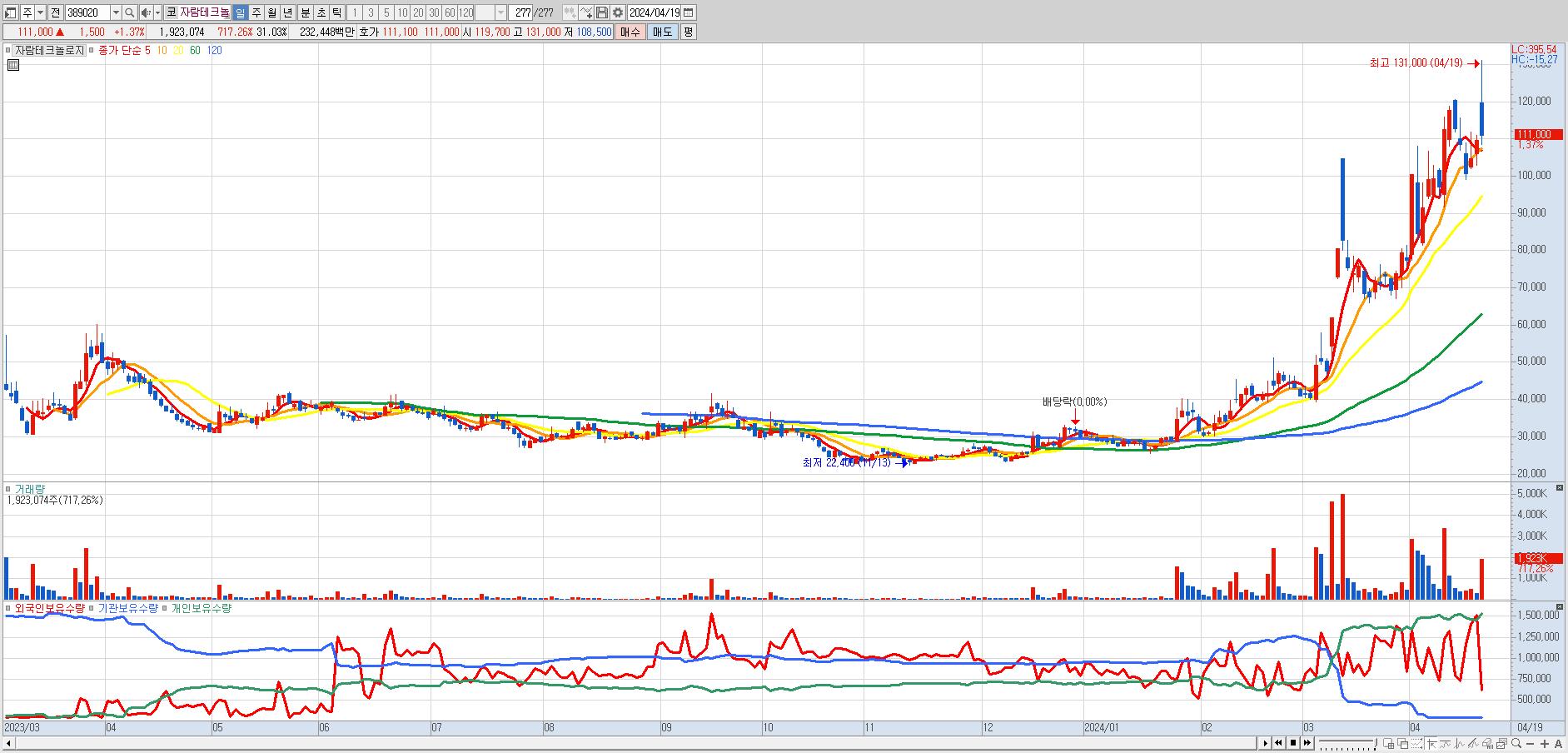
Task: Select the crosshair cursor tool icon
Action: [1431, 743]
